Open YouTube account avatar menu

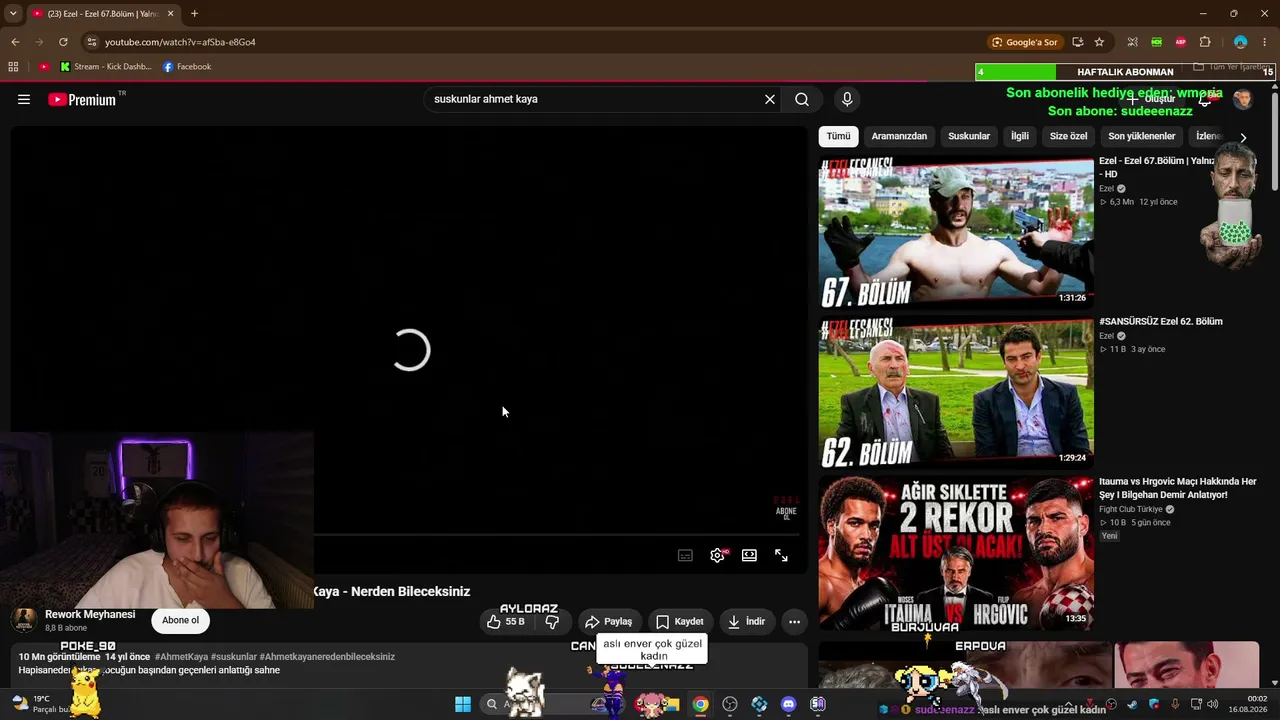coord(1243,99)
